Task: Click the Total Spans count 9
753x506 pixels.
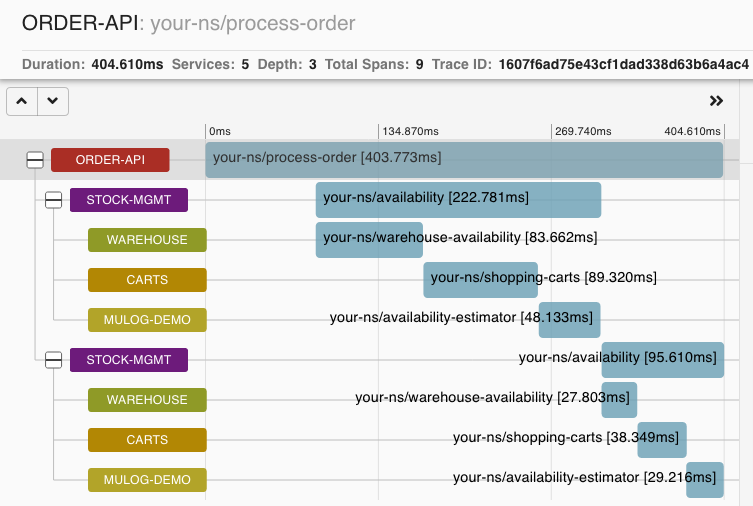Action: coord(419,64)
